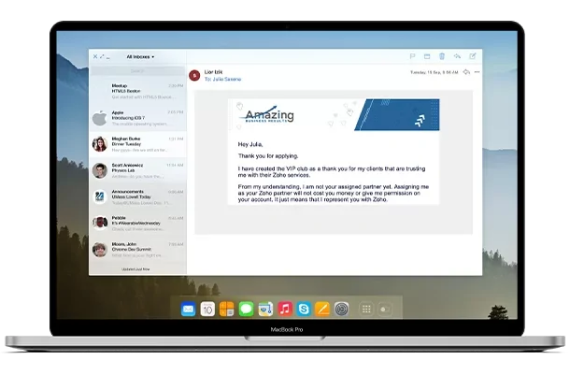This screenshot has width=570, height=378.
Task: Flag the open email with the flag icon
Action: click(412, 56)
